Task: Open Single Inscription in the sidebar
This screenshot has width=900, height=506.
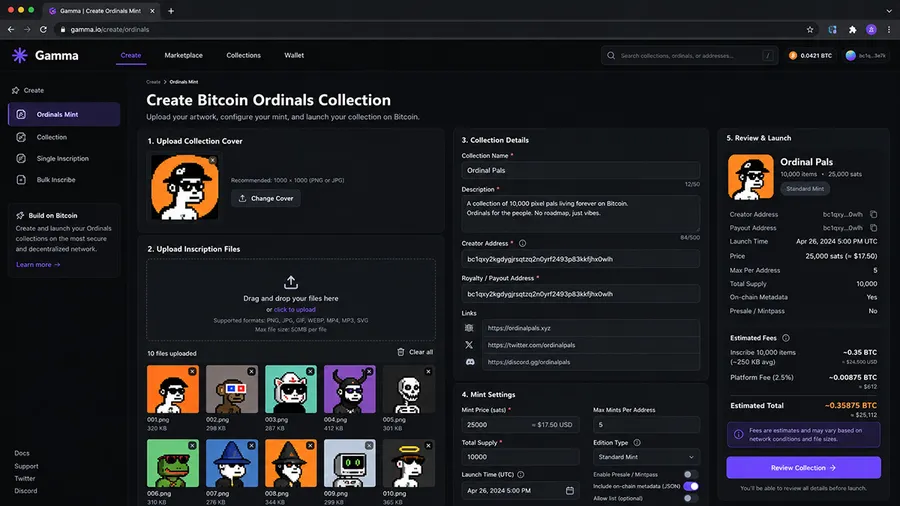Action: click(64, 158)
